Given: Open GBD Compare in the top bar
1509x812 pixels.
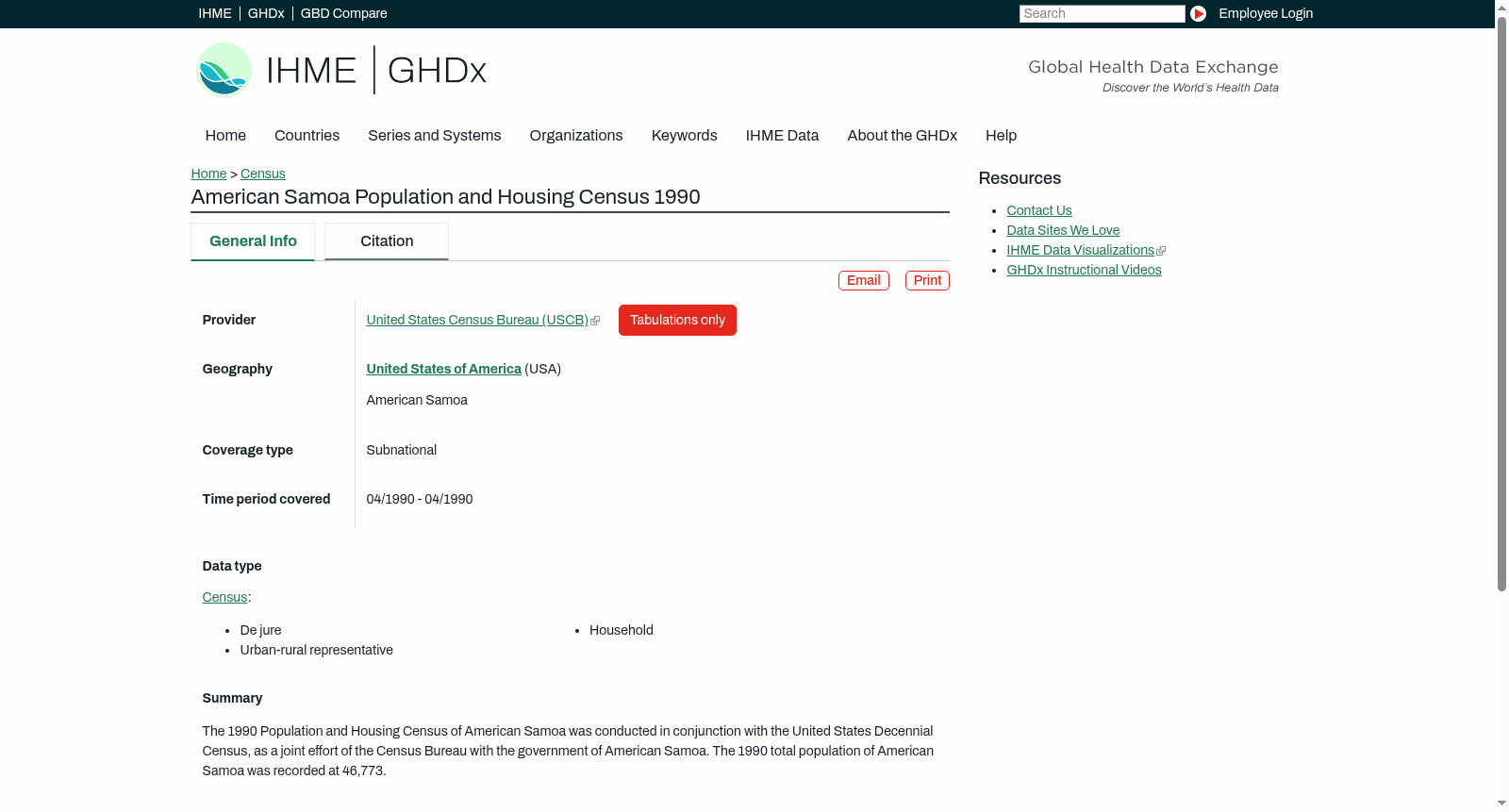Looking at the screenshot, I should click(343, 13).
